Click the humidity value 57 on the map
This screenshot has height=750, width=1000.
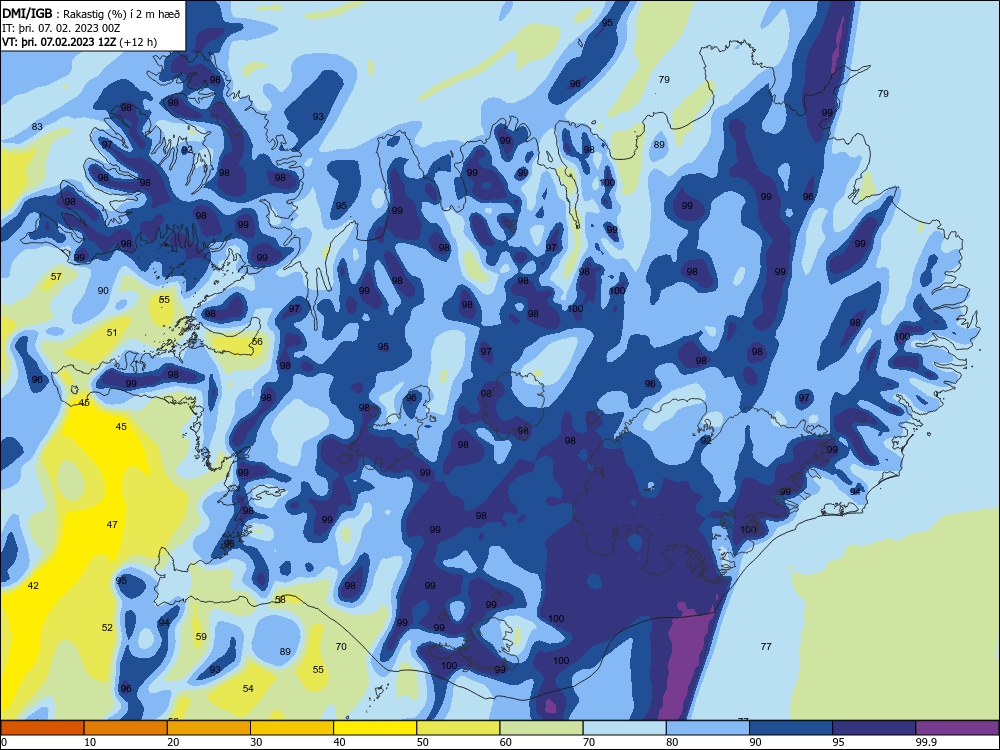coord(56,276)
